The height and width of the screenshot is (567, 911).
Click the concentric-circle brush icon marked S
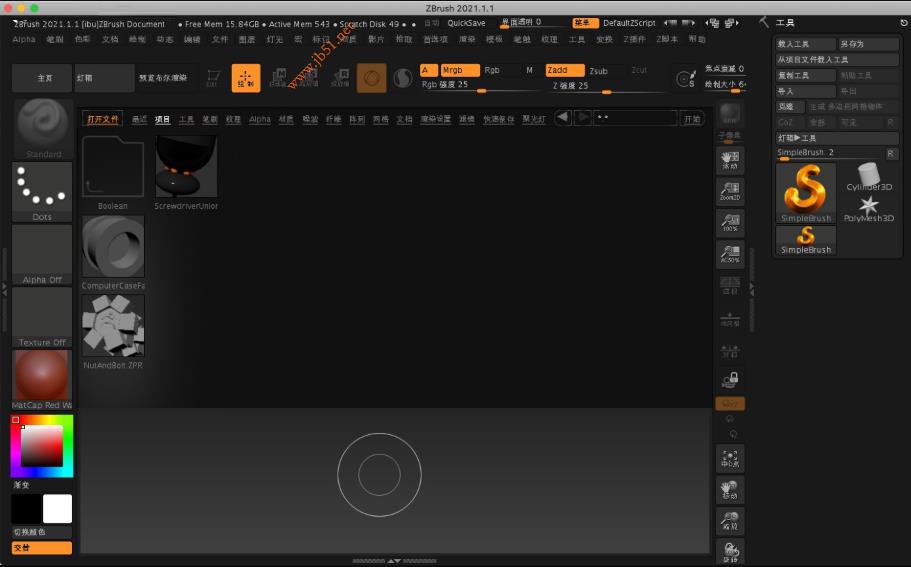click(x=686, y=78)
